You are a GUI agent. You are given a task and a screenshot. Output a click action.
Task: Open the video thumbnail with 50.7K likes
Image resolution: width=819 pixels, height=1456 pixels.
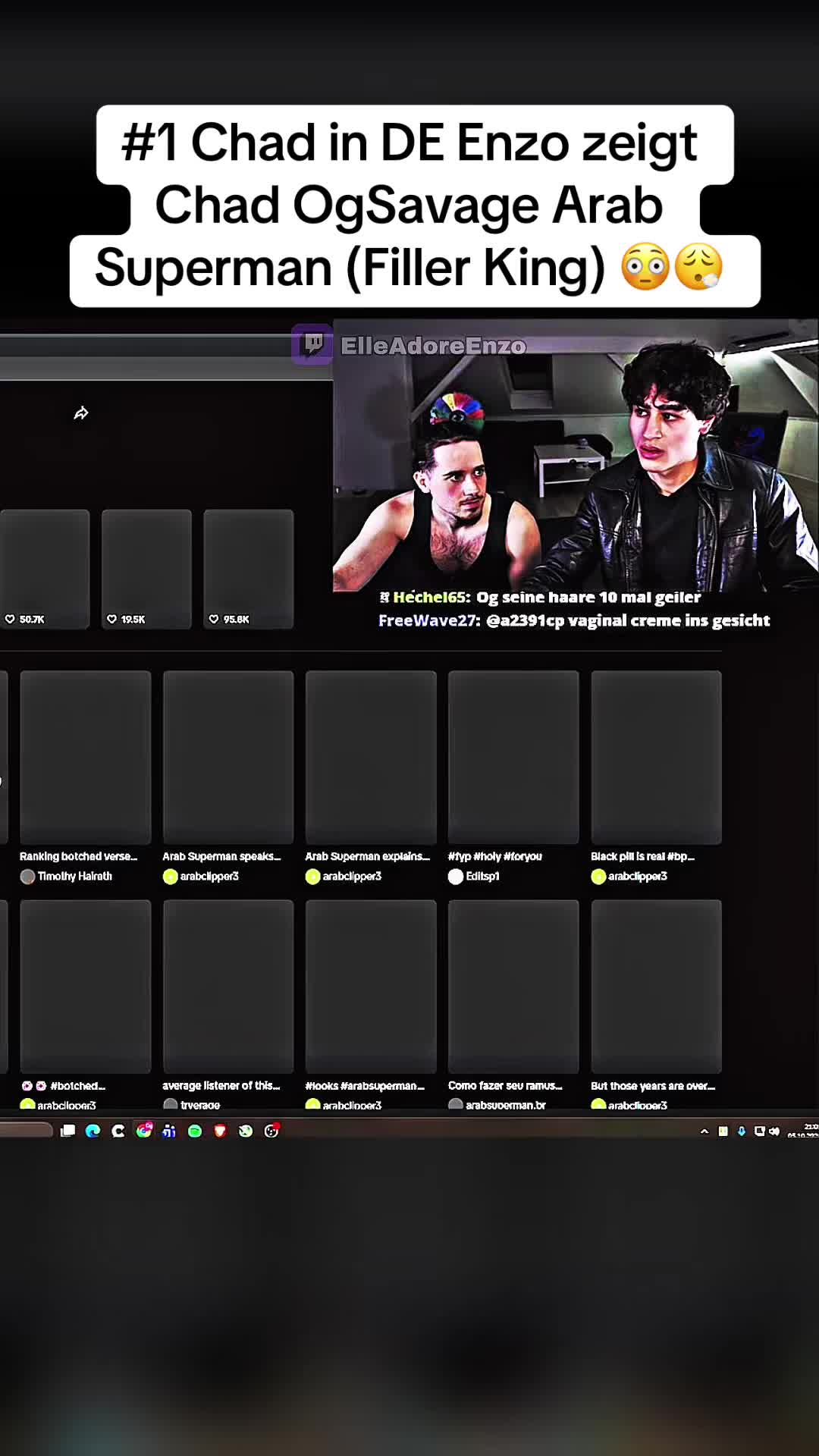[45, 569]
